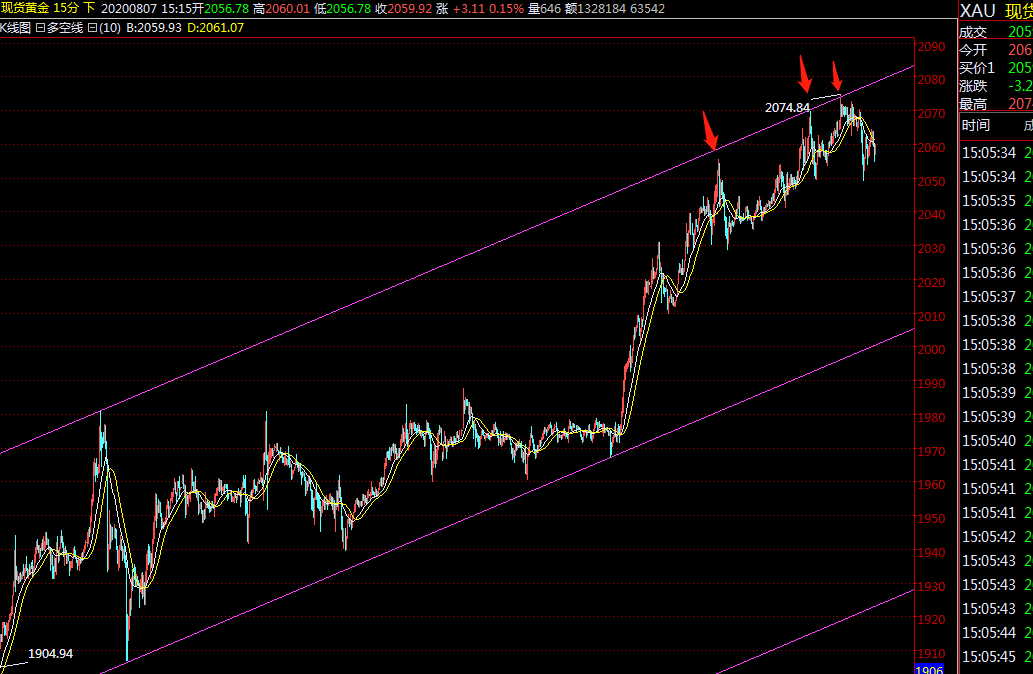Click the B:2059.93 indicator value
The image size is (1033, 674).
(154, 28)
